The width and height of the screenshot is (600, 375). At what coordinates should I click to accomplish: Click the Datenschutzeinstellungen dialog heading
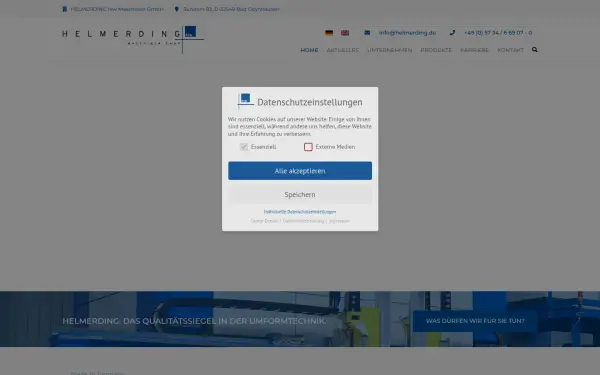click(310, 102)
